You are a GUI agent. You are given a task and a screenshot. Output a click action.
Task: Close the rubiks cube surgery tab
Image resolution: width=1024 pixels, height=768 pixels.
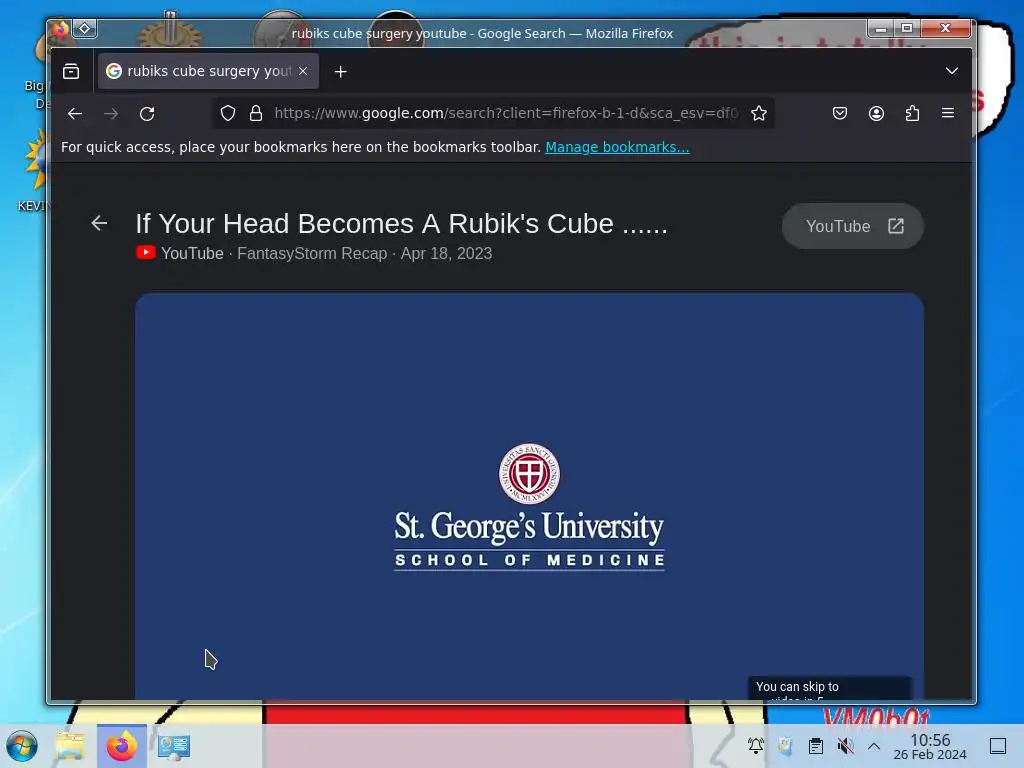pyautogui.click(x=303, y=71)
